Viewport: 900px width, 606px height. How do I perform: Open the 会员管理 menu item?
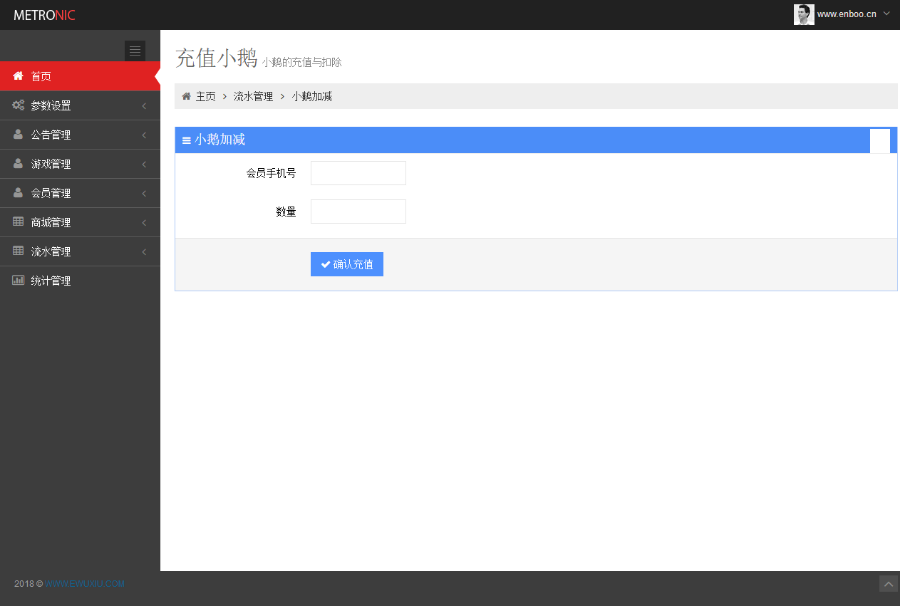point(80,193)
